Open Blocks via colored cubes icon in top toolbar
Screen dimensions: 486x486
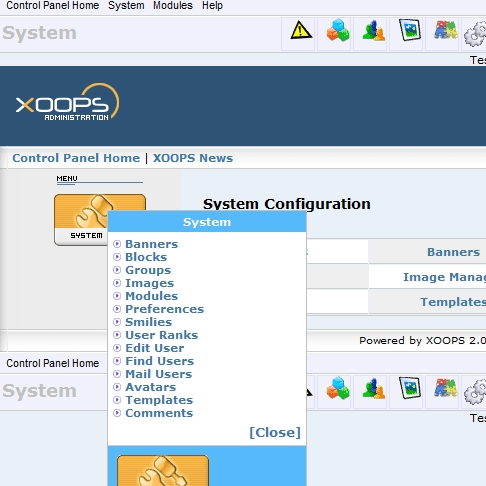point(337,30)
